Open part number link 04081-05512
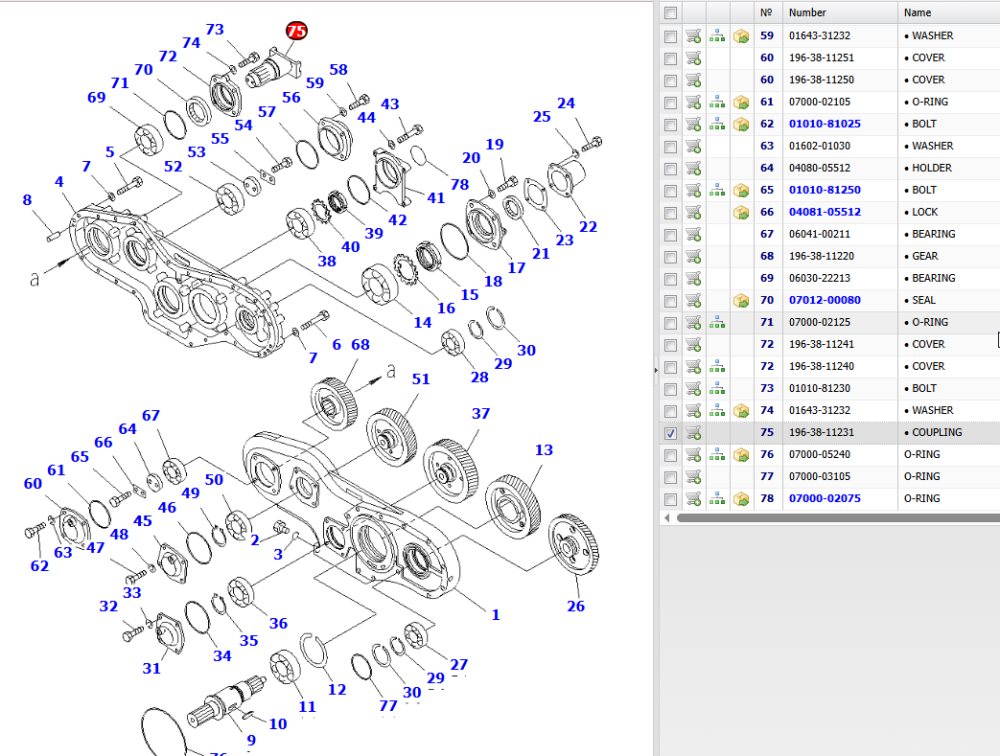 point(825,212)
